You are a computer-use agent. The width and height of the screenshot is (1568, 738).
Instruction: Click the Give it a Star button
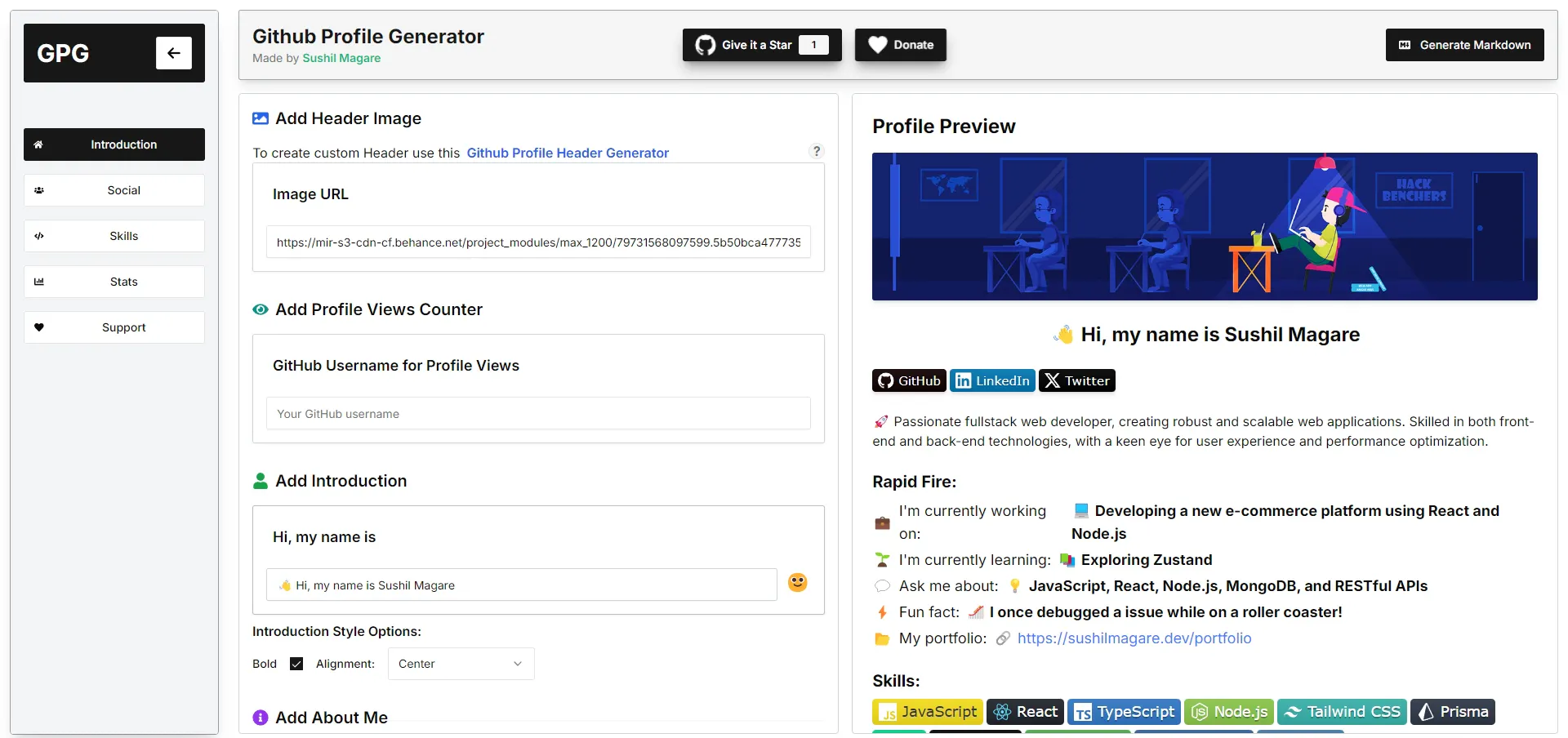(x=762, y=45)
